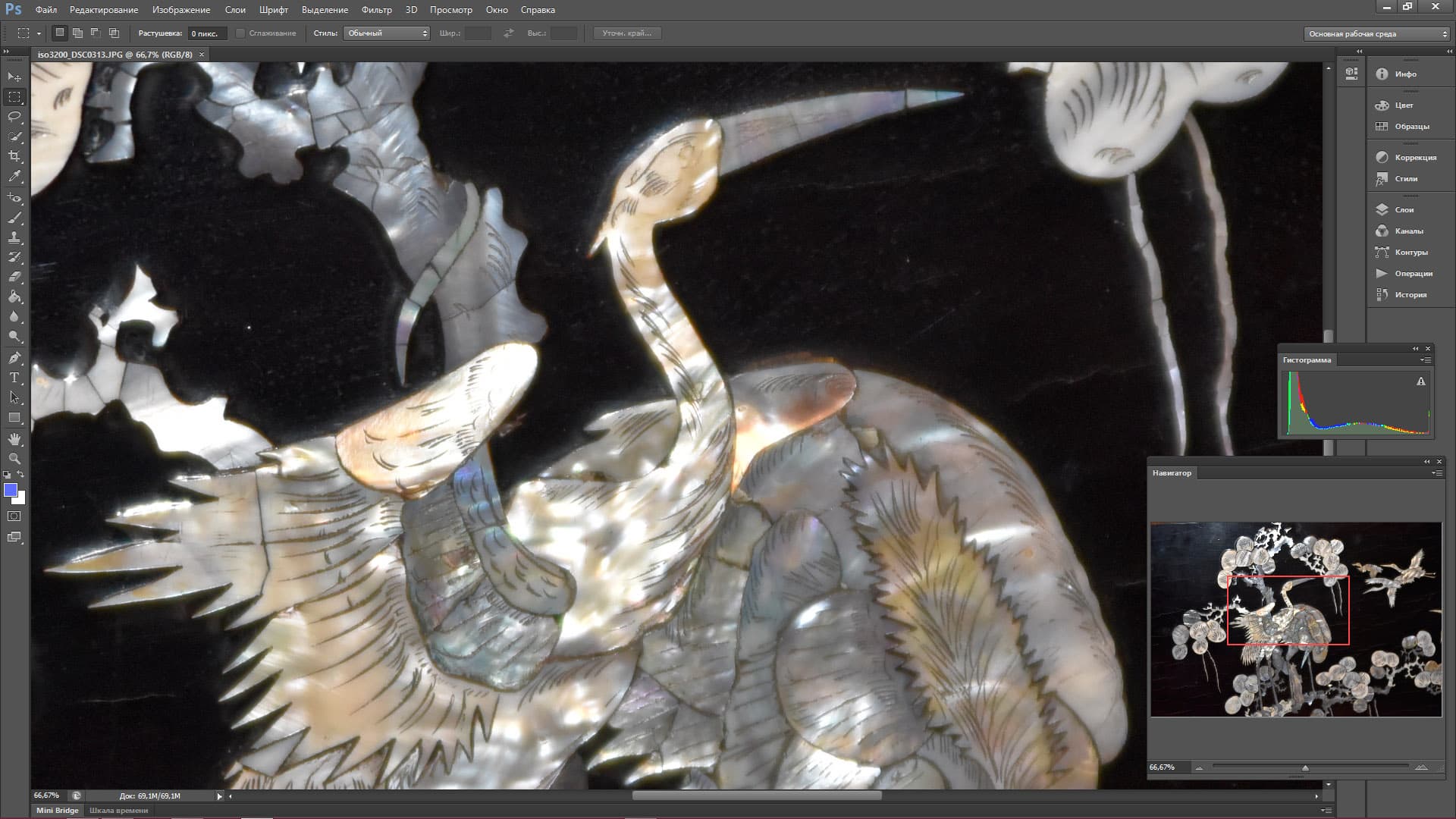Pick the Eyedropper tool
Viewport: 1456px width, 819px height.
14,176
